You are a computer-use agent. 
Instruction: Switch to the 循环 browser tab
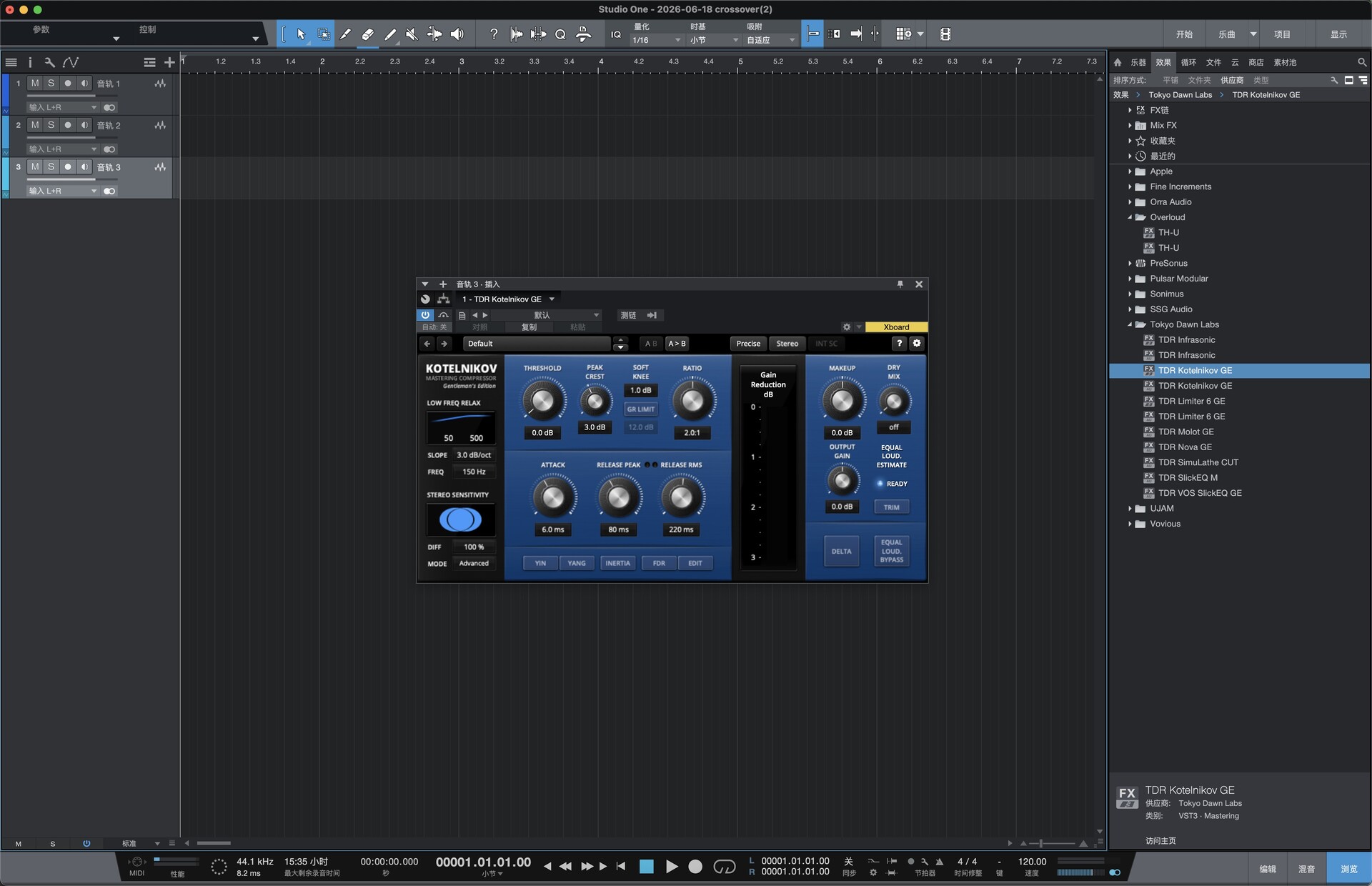[x=1188, y=63]
